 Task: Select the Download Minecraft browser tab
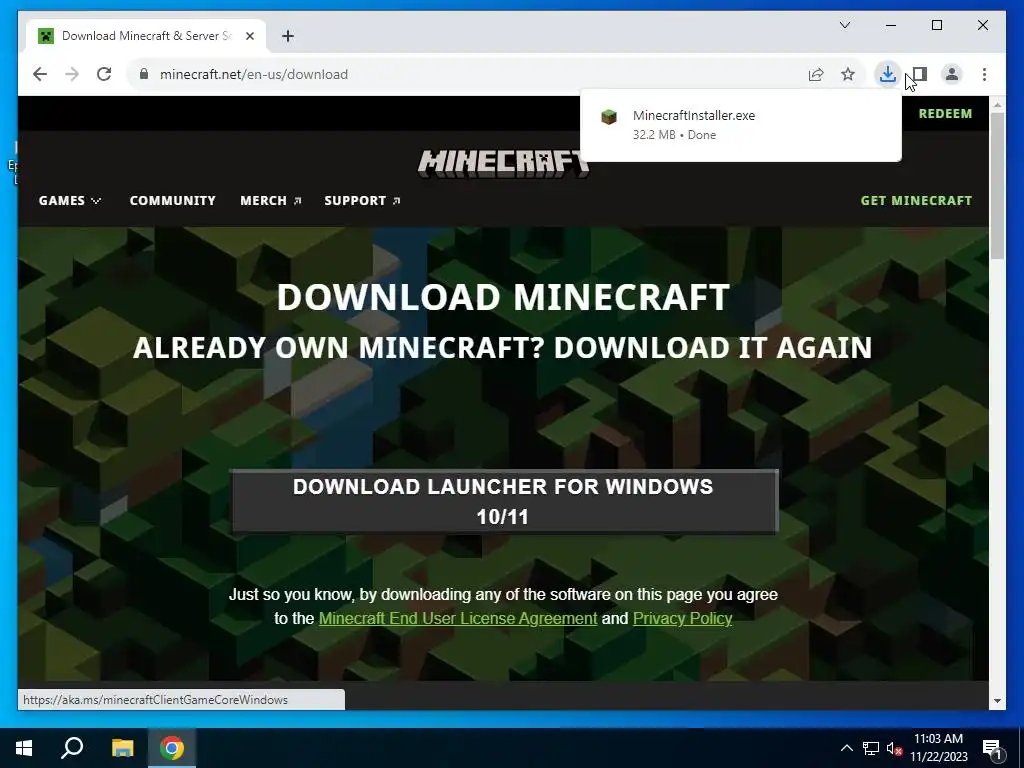(x=146, y=36)
